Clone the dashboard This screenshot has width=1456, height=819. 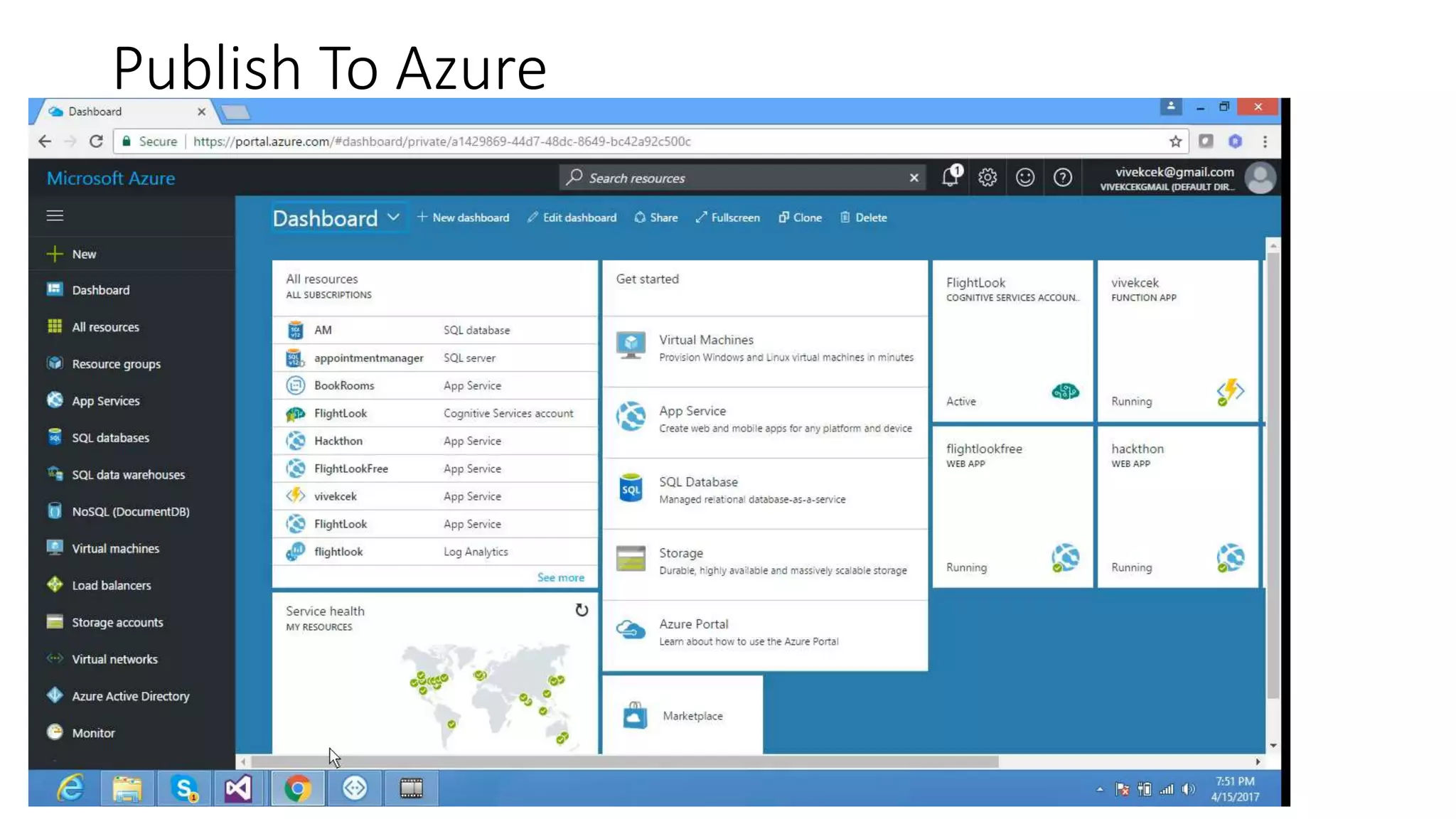coord(801,218)
